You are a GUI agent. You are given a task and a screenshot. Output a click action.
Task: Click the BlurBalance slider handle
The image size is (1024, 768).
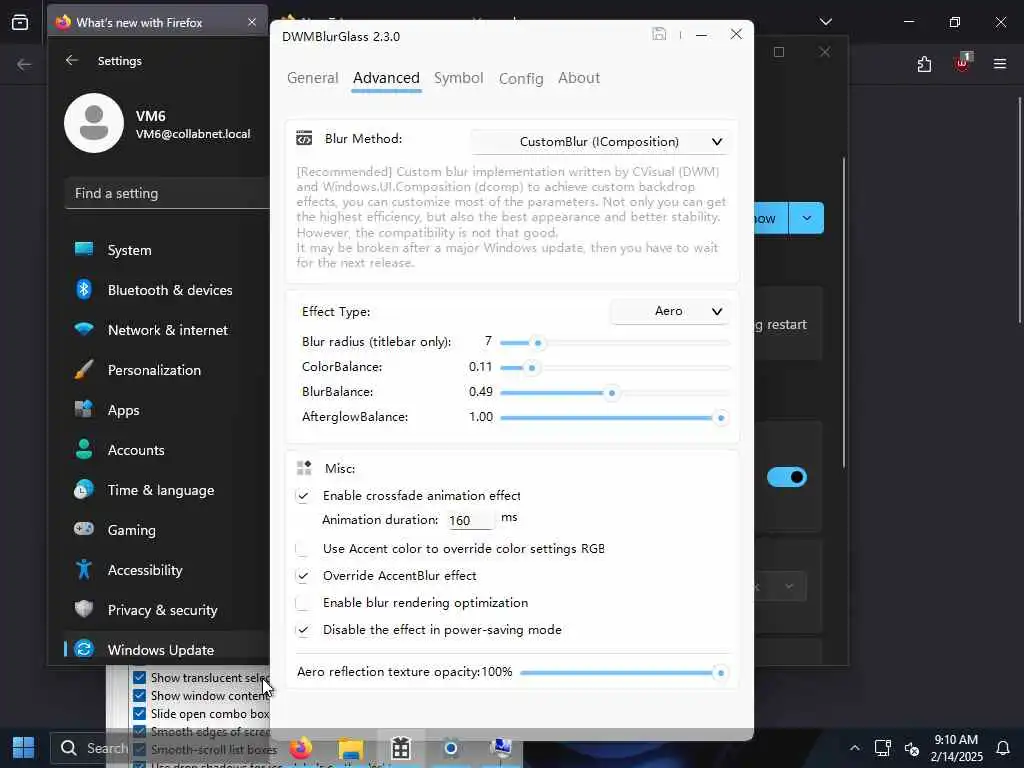(611, 393)
